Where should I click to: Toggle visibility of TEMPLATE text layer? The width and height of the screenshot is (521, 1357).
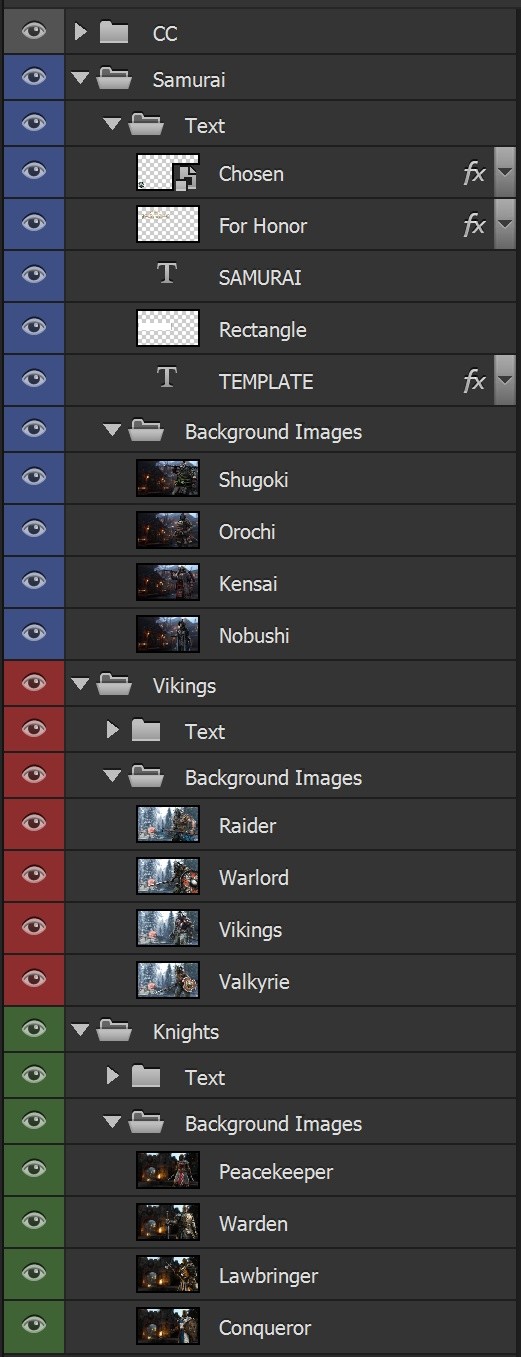pos(34,380)
